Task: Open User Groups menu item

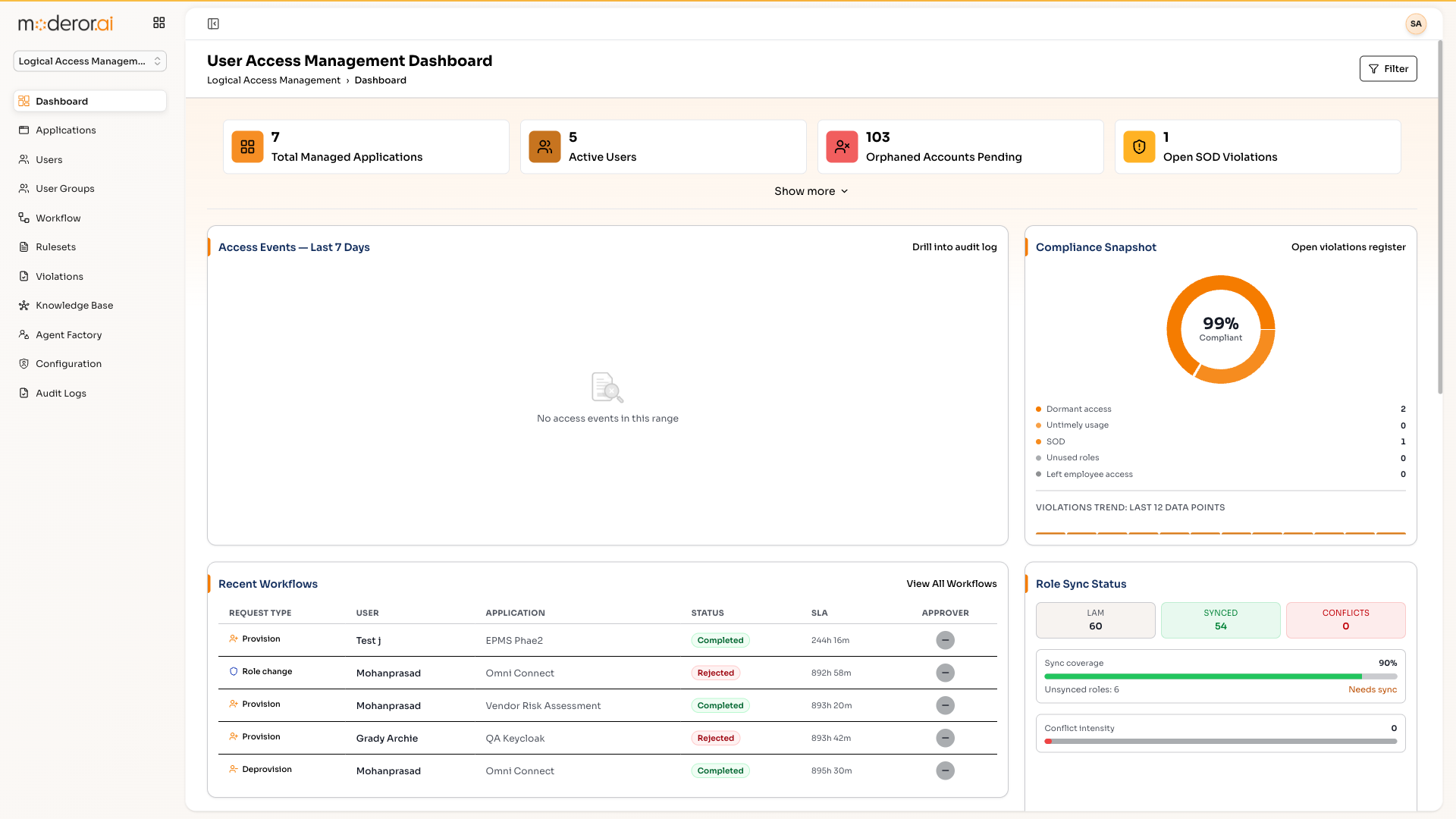Action: click(89, 188)
